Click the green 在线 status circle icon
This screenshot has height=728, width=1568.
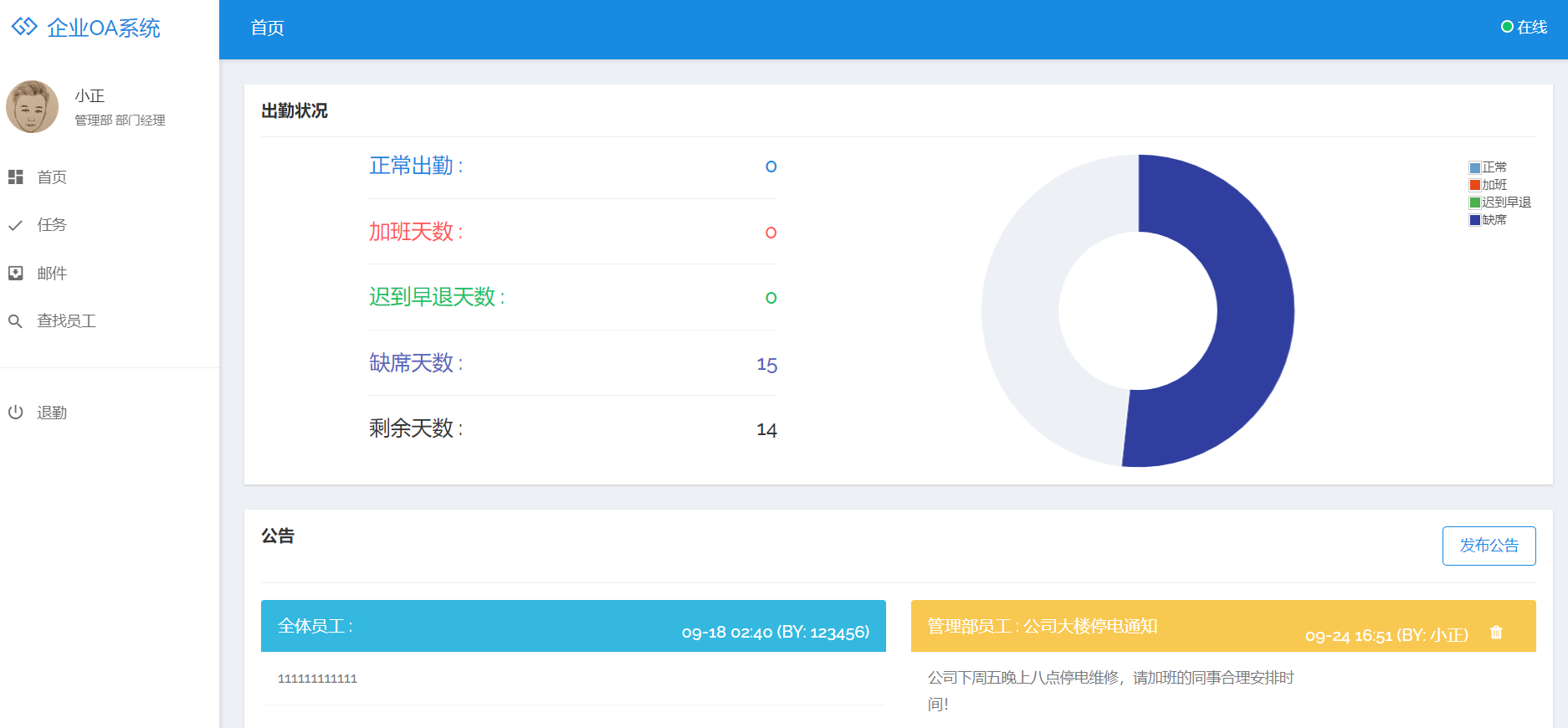pyautogui.click(x=1507, y=27)
